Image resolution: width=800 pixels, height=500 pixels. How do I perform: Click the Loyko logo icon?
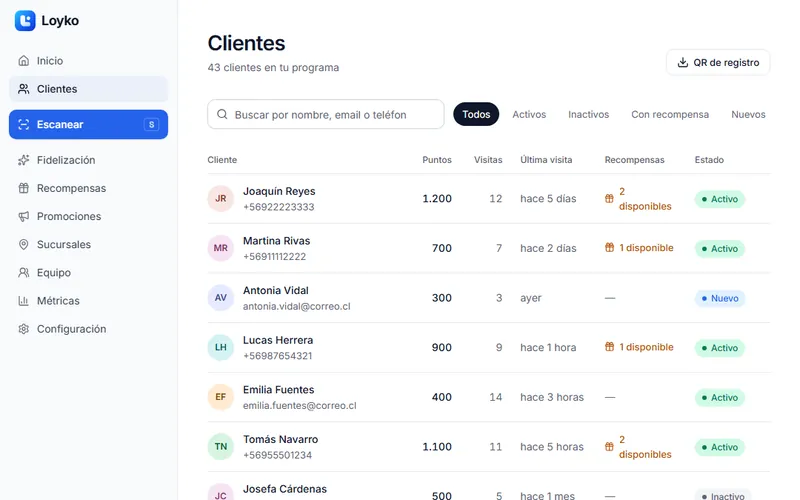tap(25, 21)
